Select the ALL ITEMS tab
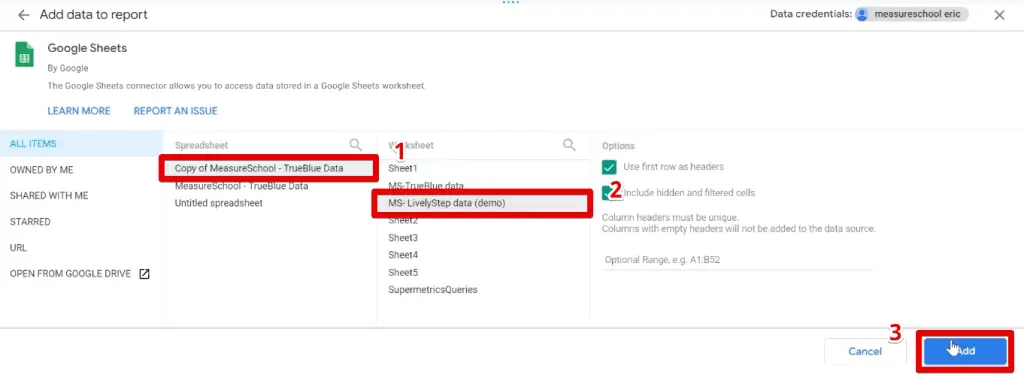Screen dimensions: 1024x378 pos(81,144)
